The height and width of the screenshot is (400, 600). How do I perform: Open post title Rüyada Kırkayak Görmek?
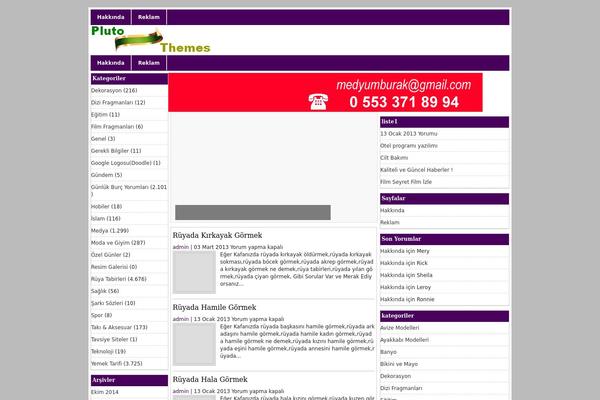click(x=217, y=235)
